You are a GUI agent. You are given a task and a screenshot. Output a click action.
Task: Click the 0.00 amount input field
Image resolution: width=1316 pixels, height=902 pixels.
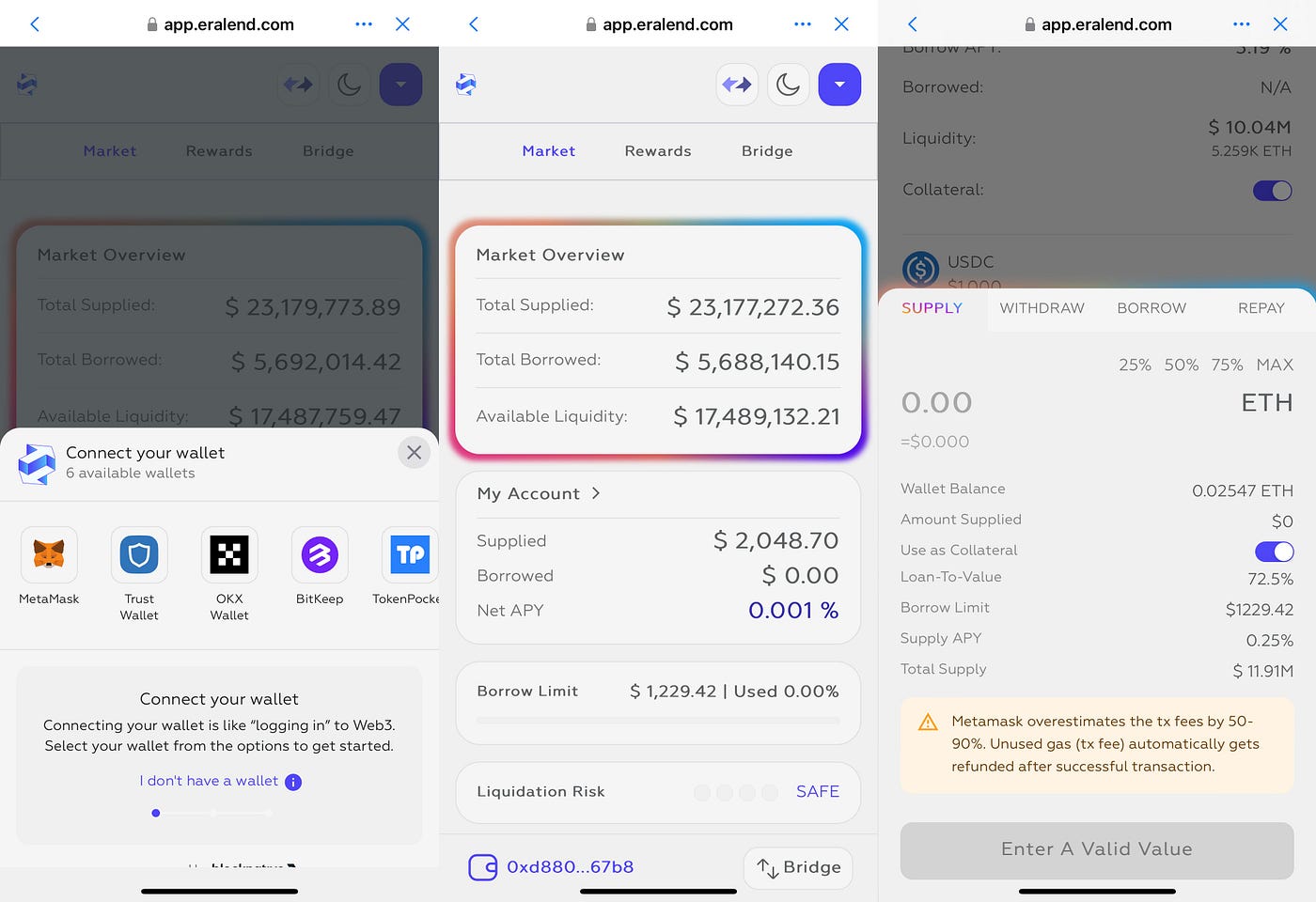[x=936, y=402]
